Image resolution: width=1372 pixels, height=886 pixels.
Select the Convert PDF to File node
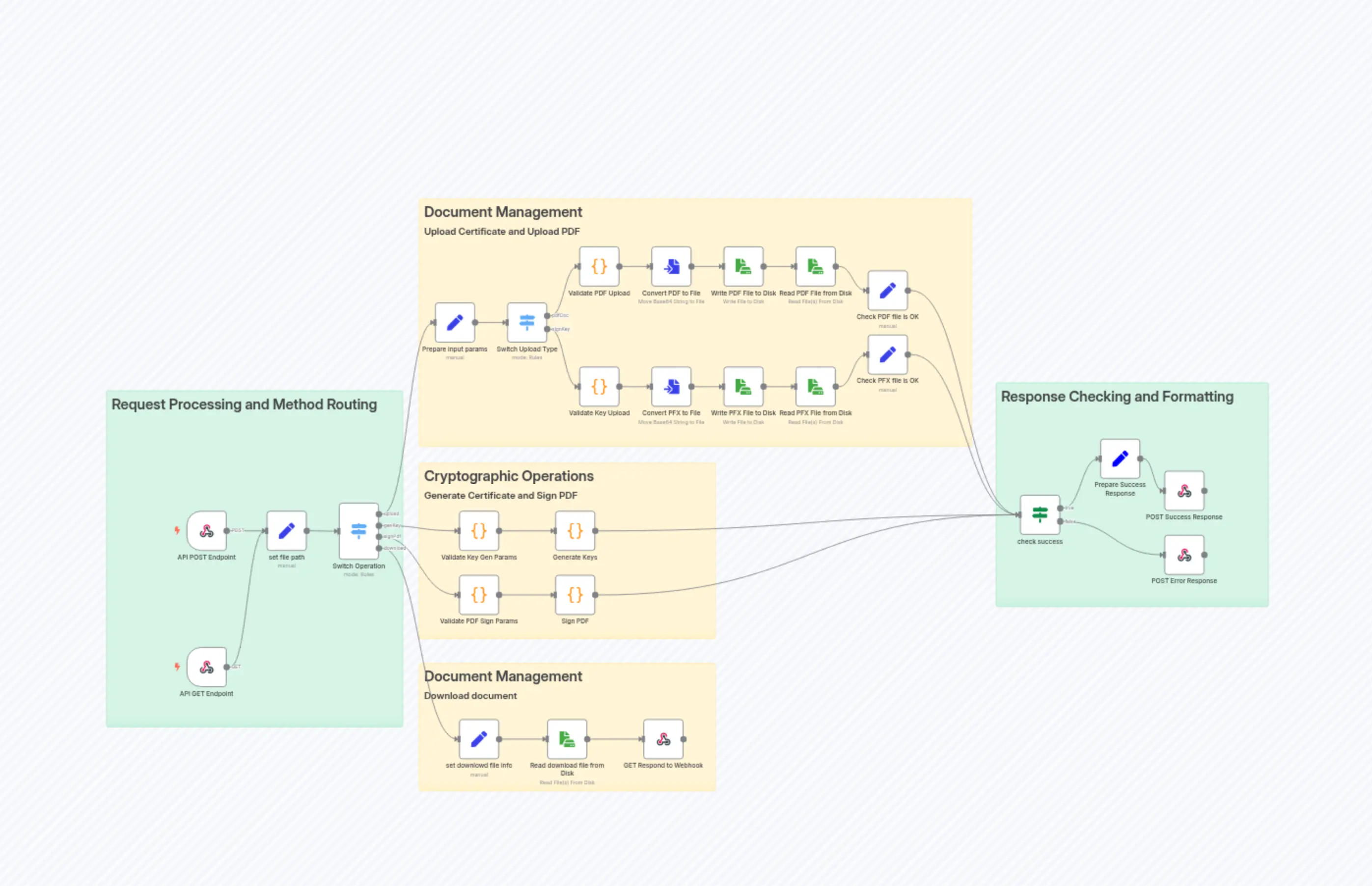pyautogui.click(x=671, y=267)
